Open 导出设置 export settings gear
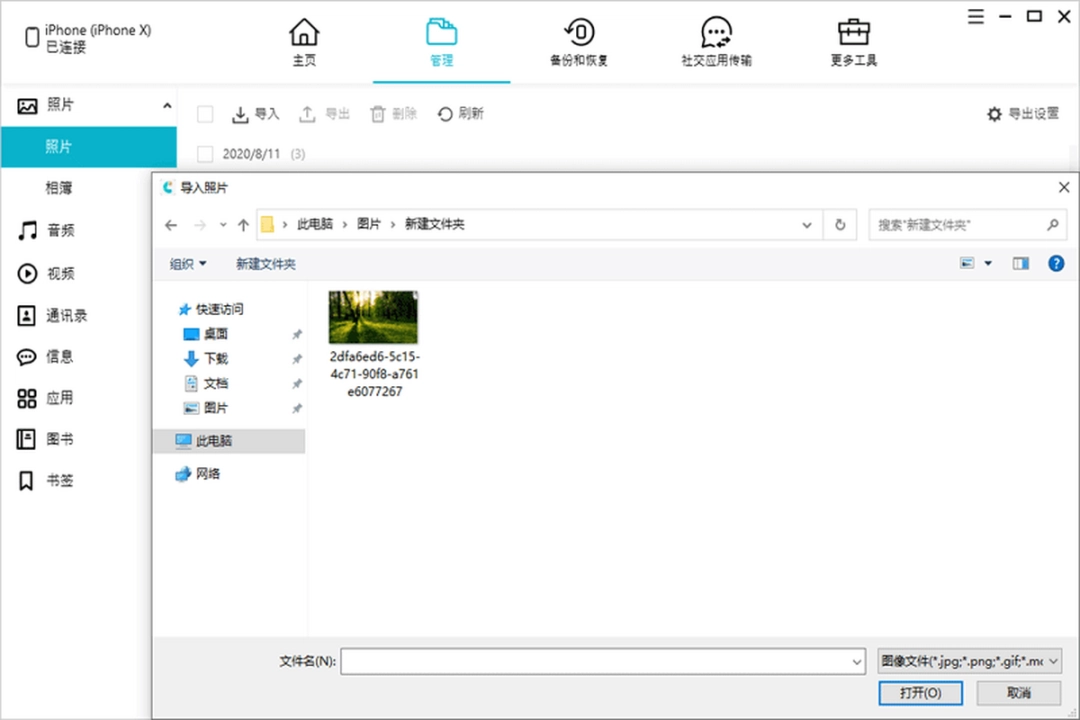The height and width of the screenshot is (720, 1080). coord(1022,113)
